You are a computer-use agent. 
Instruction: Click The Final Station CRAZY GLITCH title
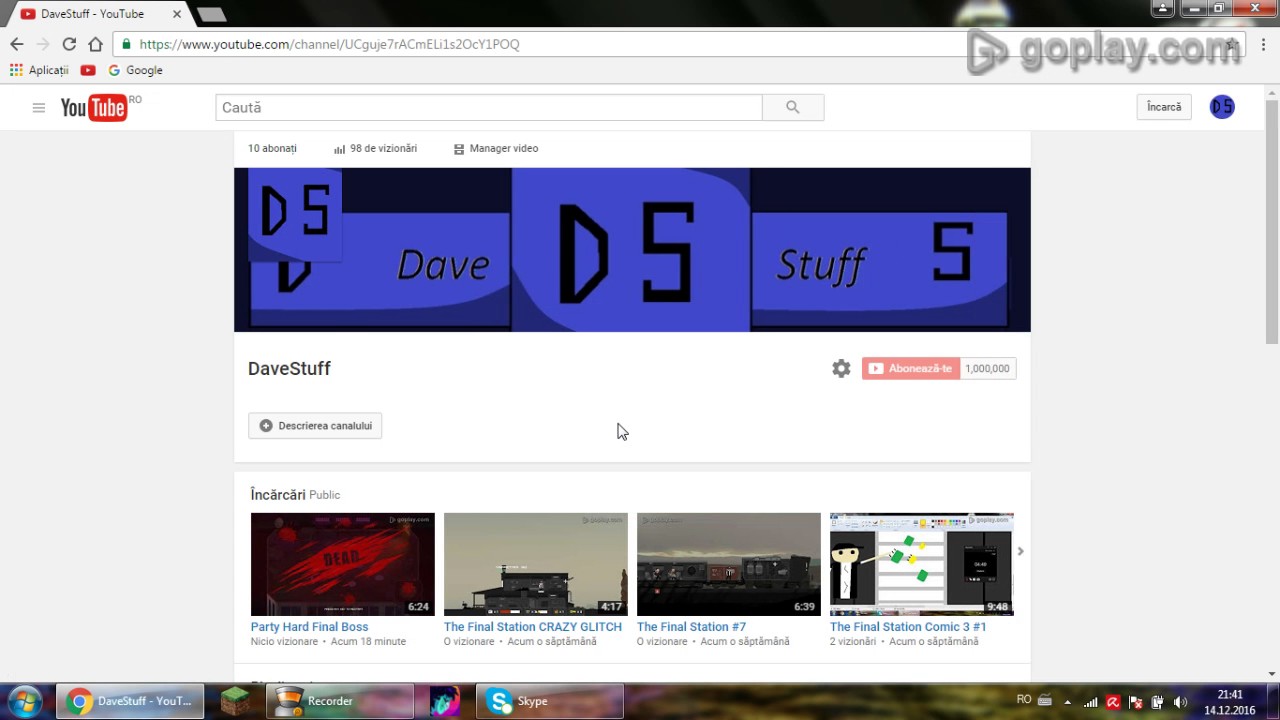coord(533,627)
